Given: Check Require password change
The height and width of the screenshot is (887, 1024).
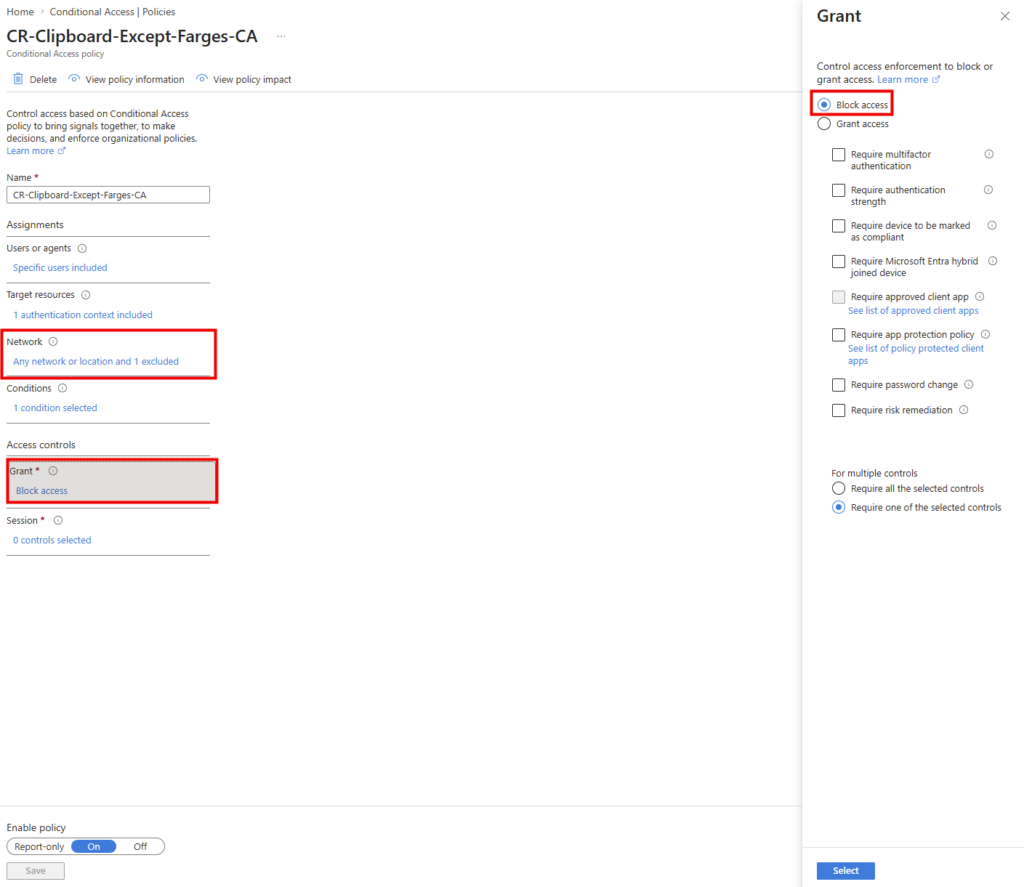Looking at the screenshot, I should 839,385.
